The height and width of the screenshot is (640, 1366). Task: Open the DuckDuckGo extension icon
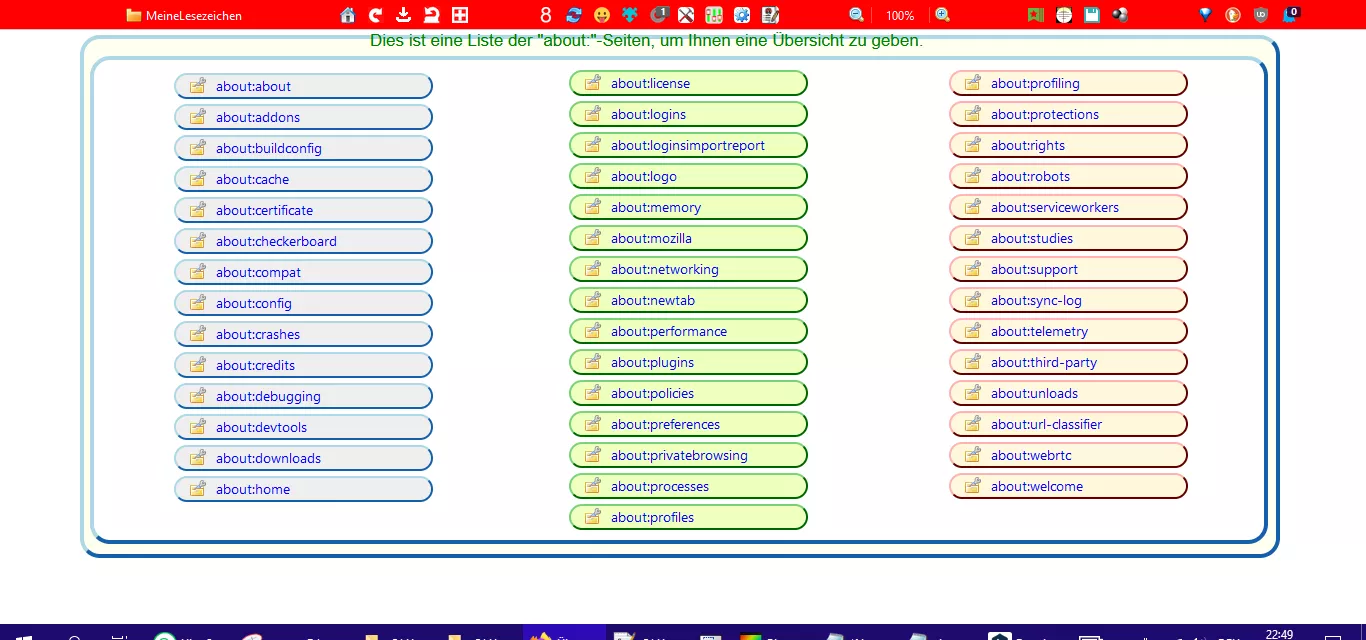[1233, 15]
